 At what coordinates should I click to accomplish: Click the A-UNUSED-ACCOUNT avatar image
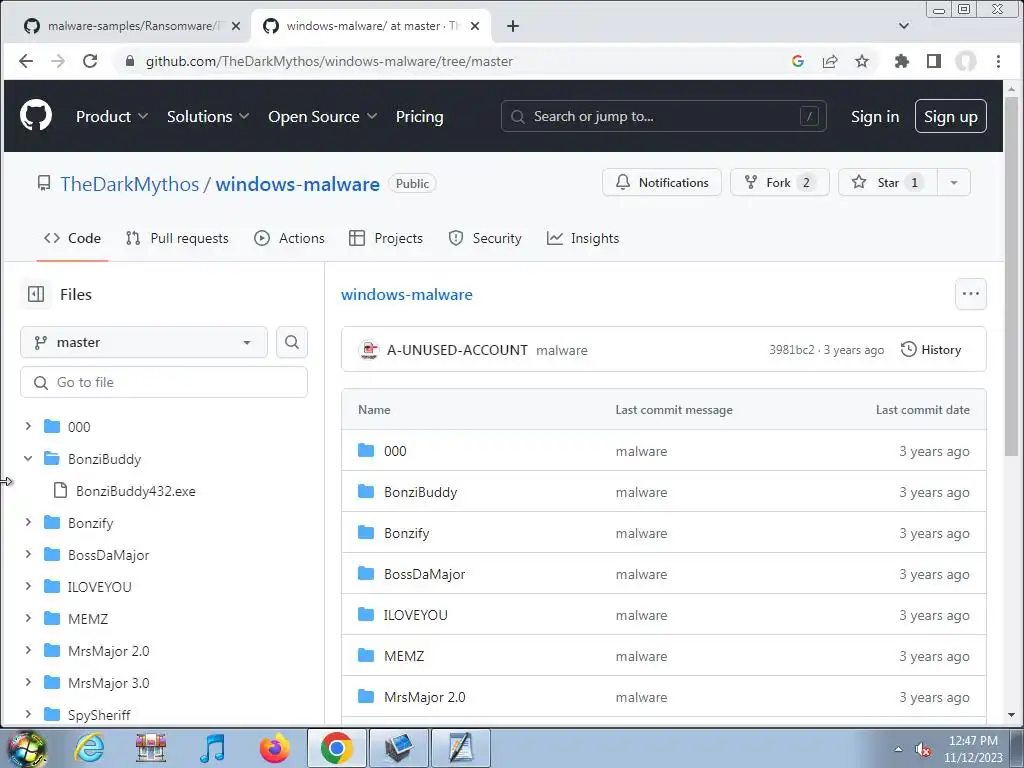coord(369,349)
